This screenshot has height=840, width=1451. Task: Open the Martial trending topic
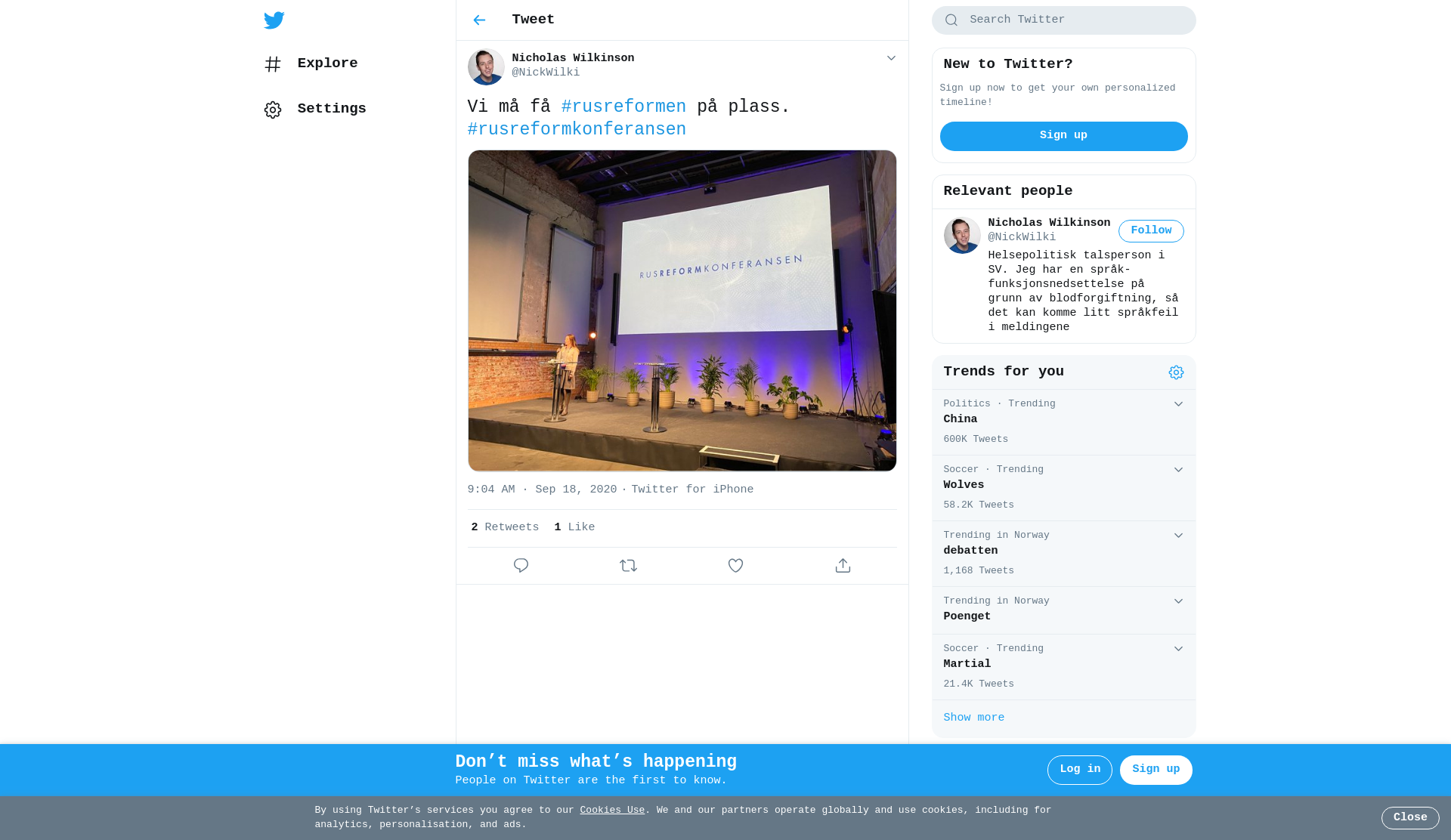(1063, 667)
